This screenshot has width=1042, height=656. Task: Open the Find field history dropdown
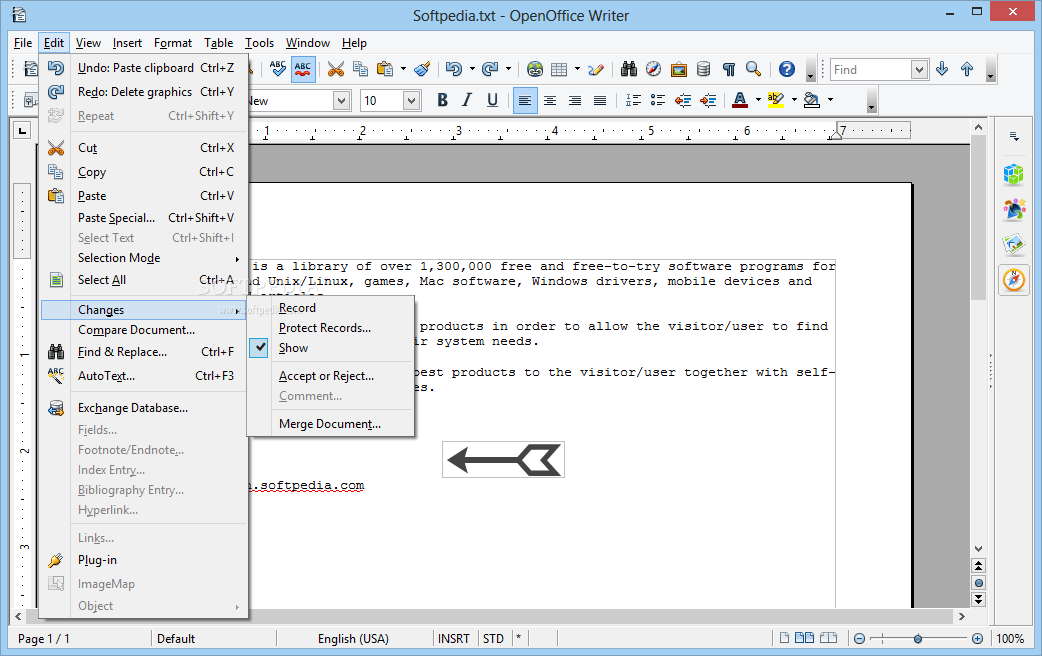tap(918, 70)
